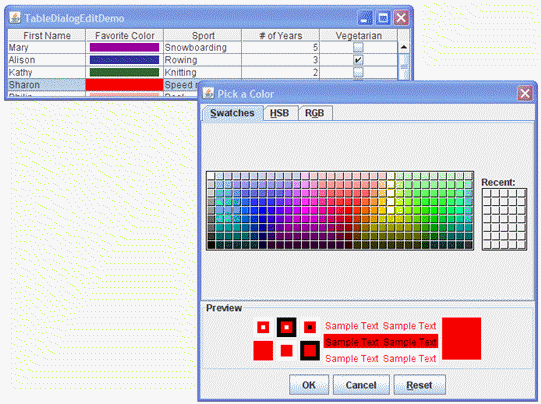Select the 'Kathy' name cell
This screenshot has height=404, width=541.
47,72
